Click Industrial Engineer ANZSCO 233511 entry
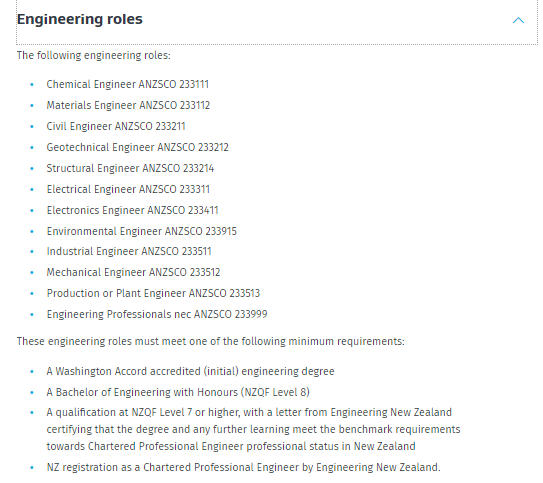 129,251
